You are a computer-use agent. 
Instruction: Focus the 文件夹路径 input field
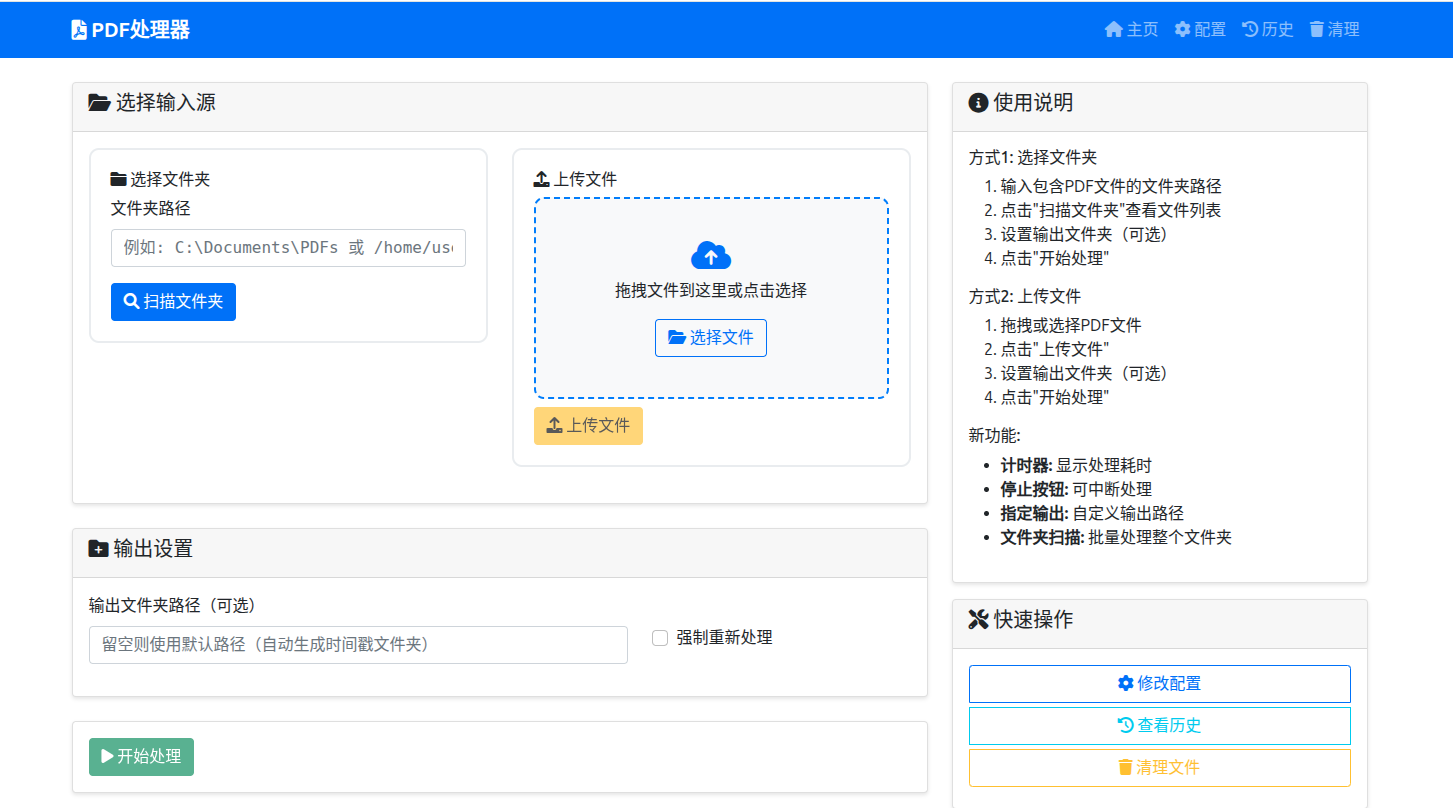point(288,248)
